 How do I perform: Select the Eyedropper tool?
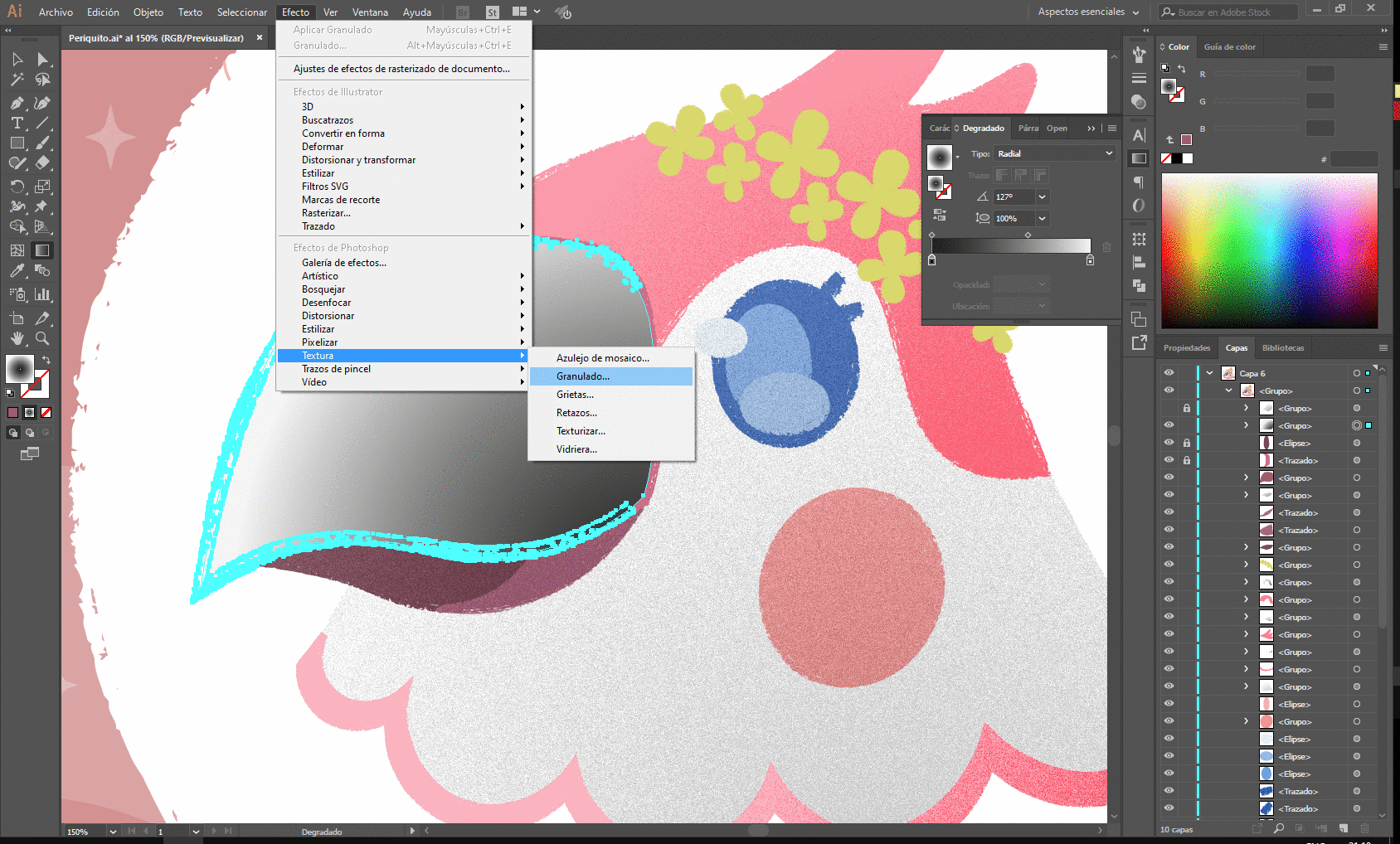pyautogui.click(x=17, y=270)
